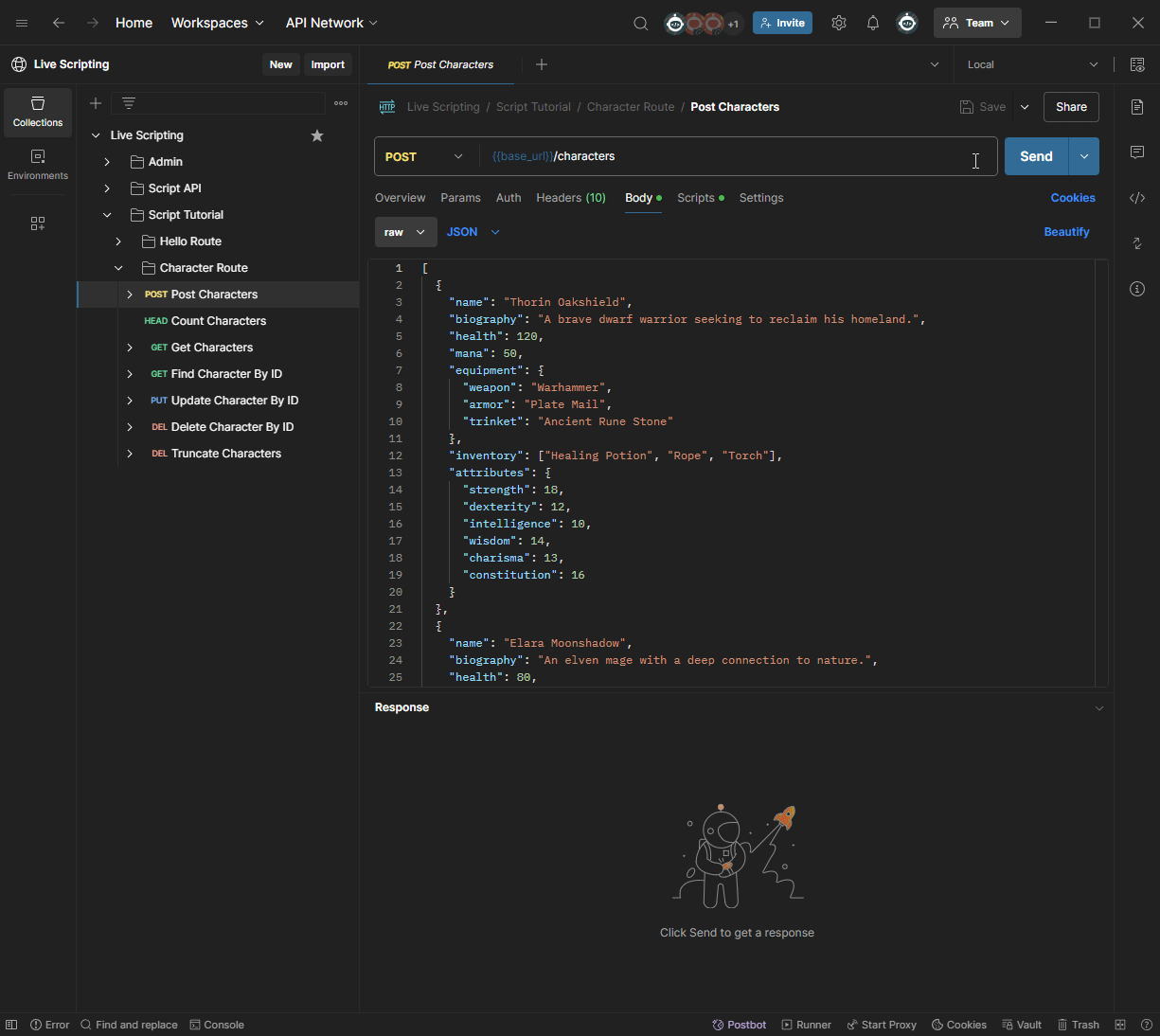Open Runner in the status bar

coord(806,1025)
